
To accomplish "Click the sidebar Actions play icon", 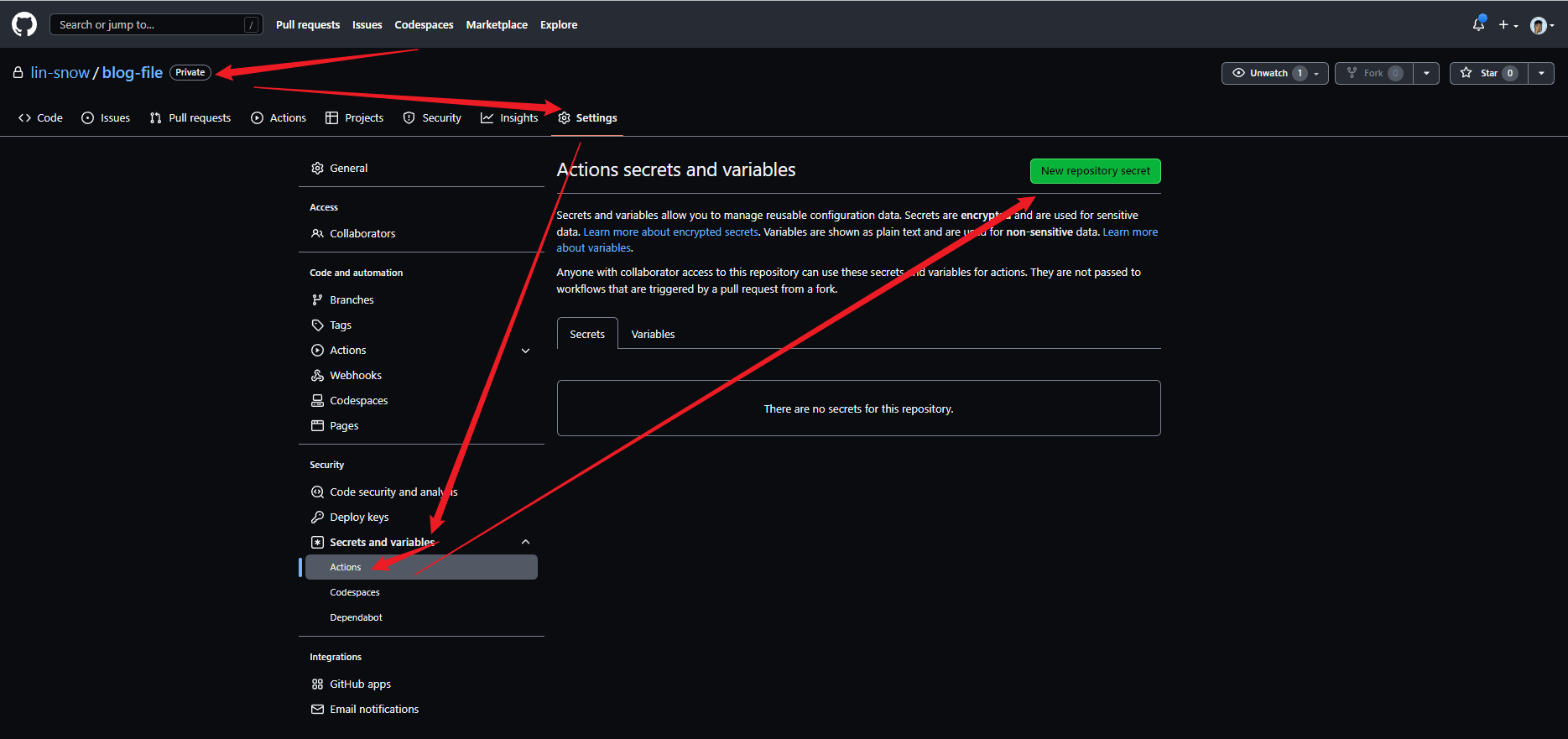I will pos(317,350).
